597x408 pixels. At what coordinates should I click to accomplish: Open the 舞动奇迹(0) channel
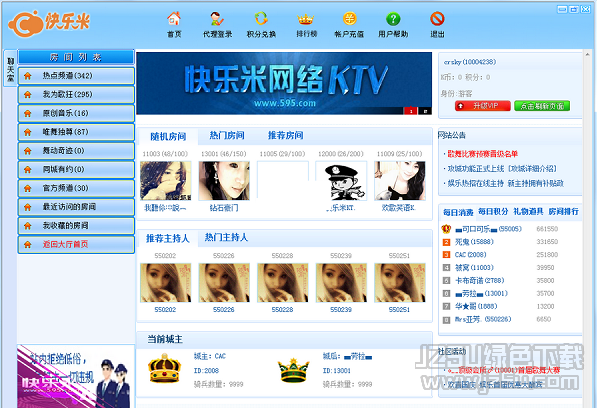[76, 151]
